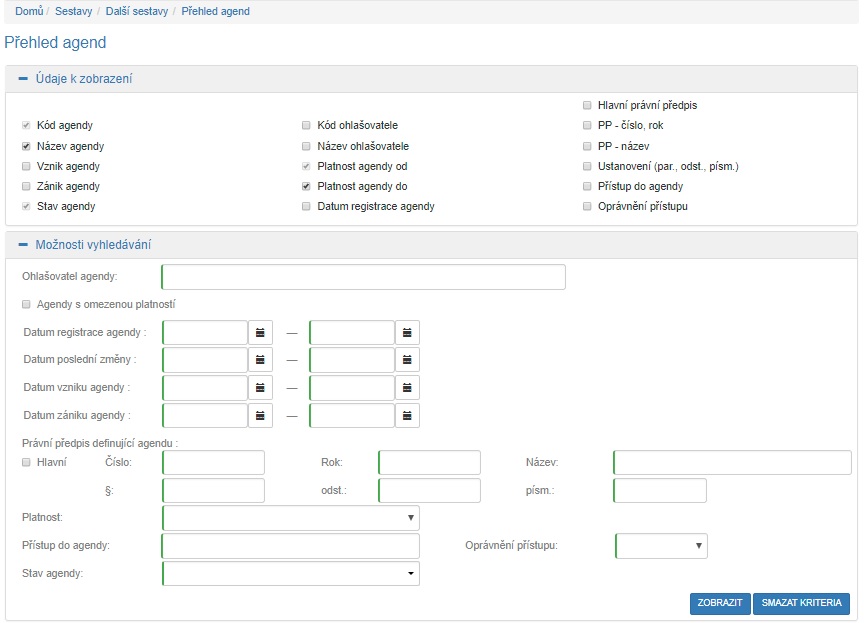Collapse the Údaje k zobrazení panel
This screenshot has height=623, width=864.
(x=23, y=79)
